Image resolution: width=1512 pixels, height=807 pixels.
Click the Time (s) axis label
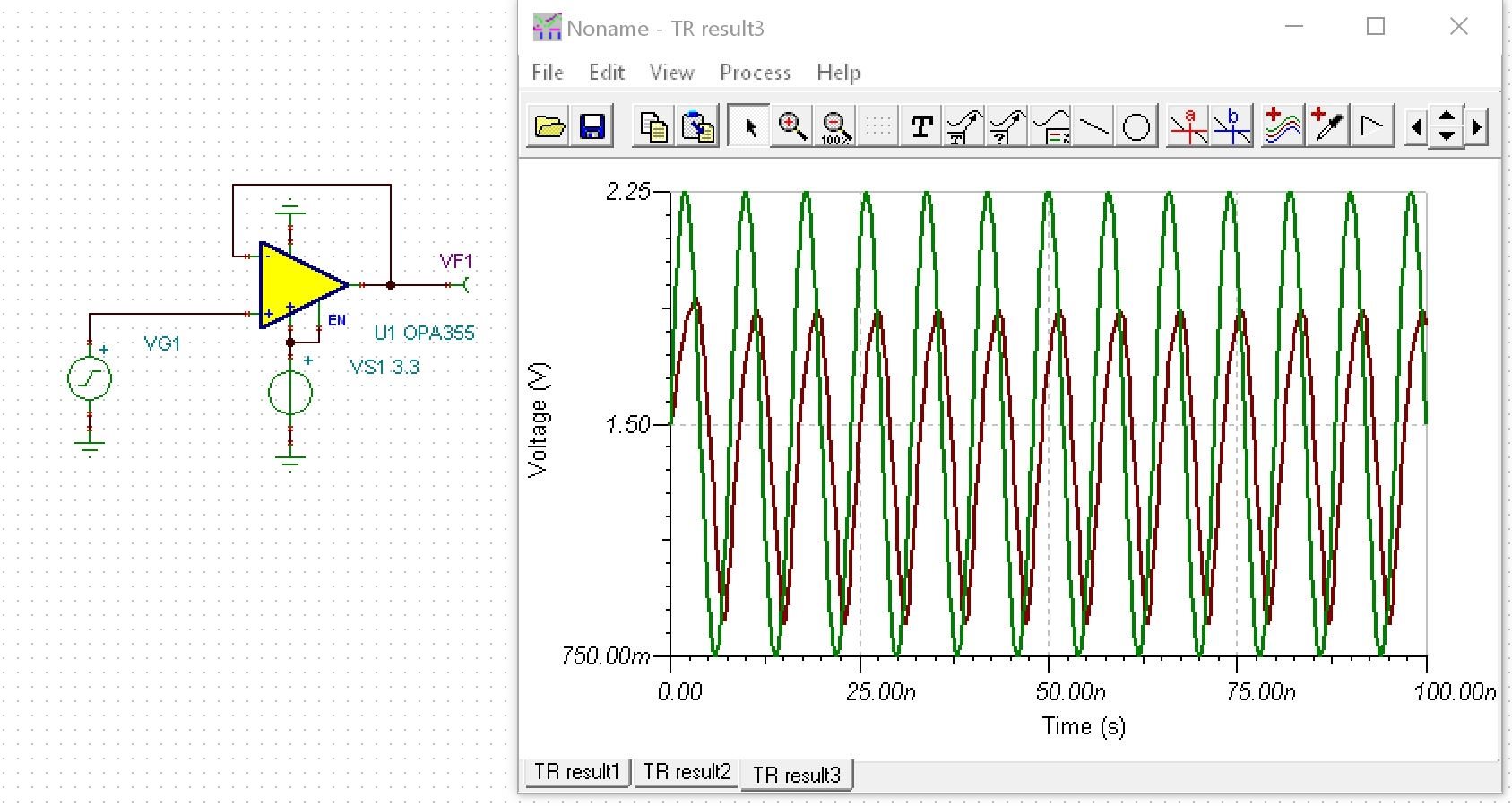tap(1084, 726)
